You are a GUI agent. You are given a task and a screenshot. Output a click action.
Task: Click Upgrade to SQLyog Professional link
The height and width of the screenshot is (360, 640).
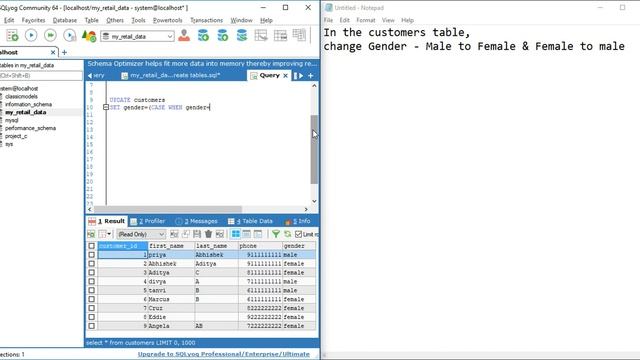[224, 354]
